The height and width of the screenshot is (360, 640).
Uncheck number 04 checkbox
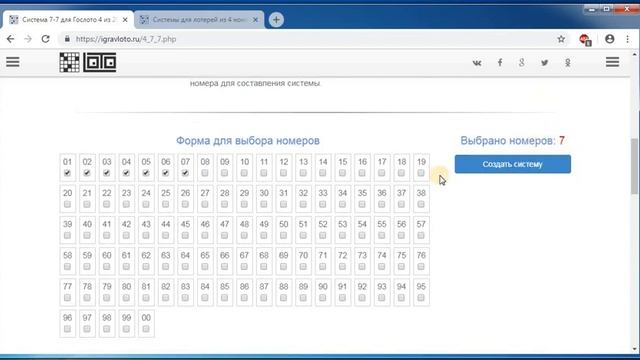coord(126,173)
